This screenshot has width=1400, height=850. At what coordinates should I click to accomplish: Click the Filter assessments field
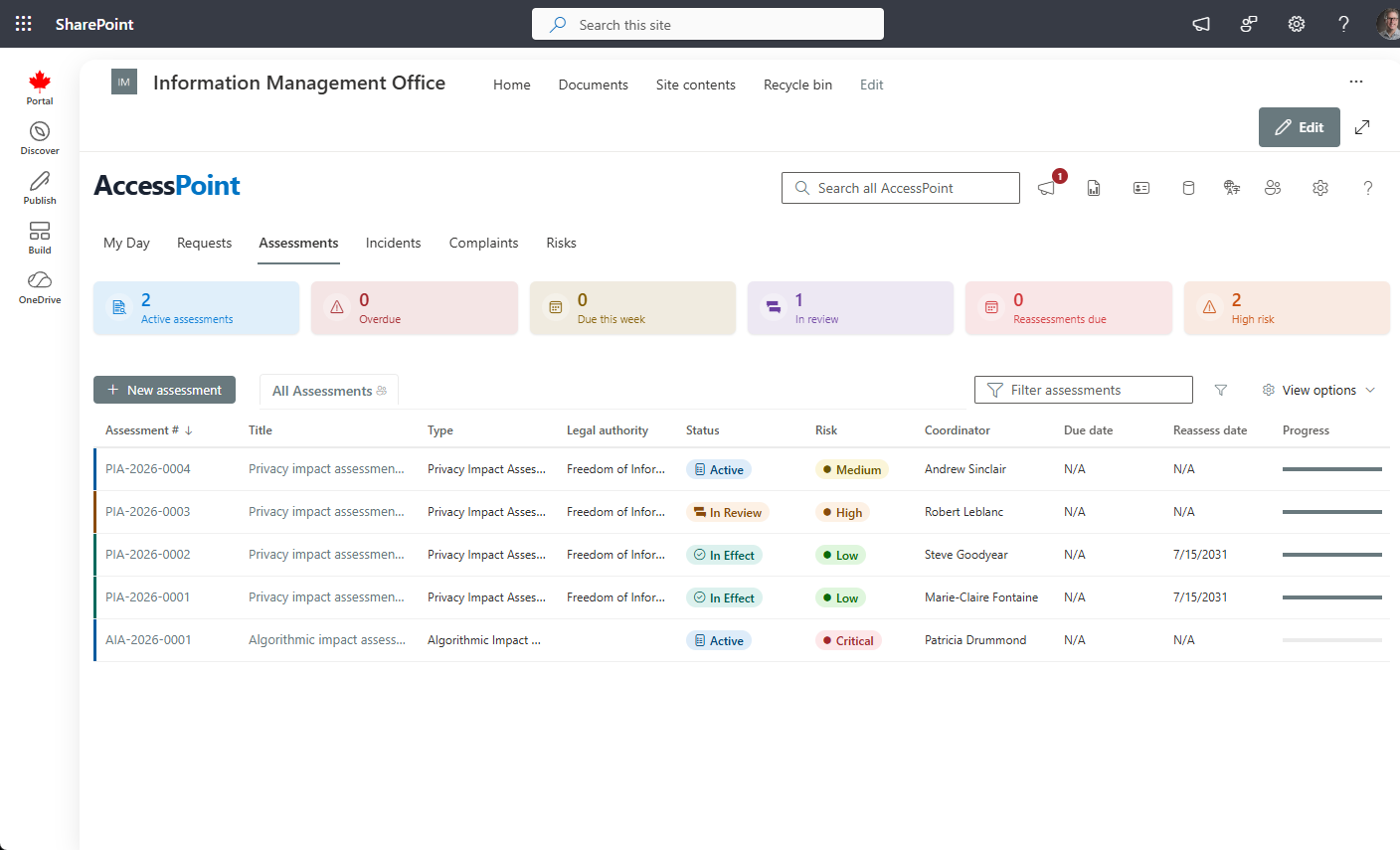tap(1084, 390)
